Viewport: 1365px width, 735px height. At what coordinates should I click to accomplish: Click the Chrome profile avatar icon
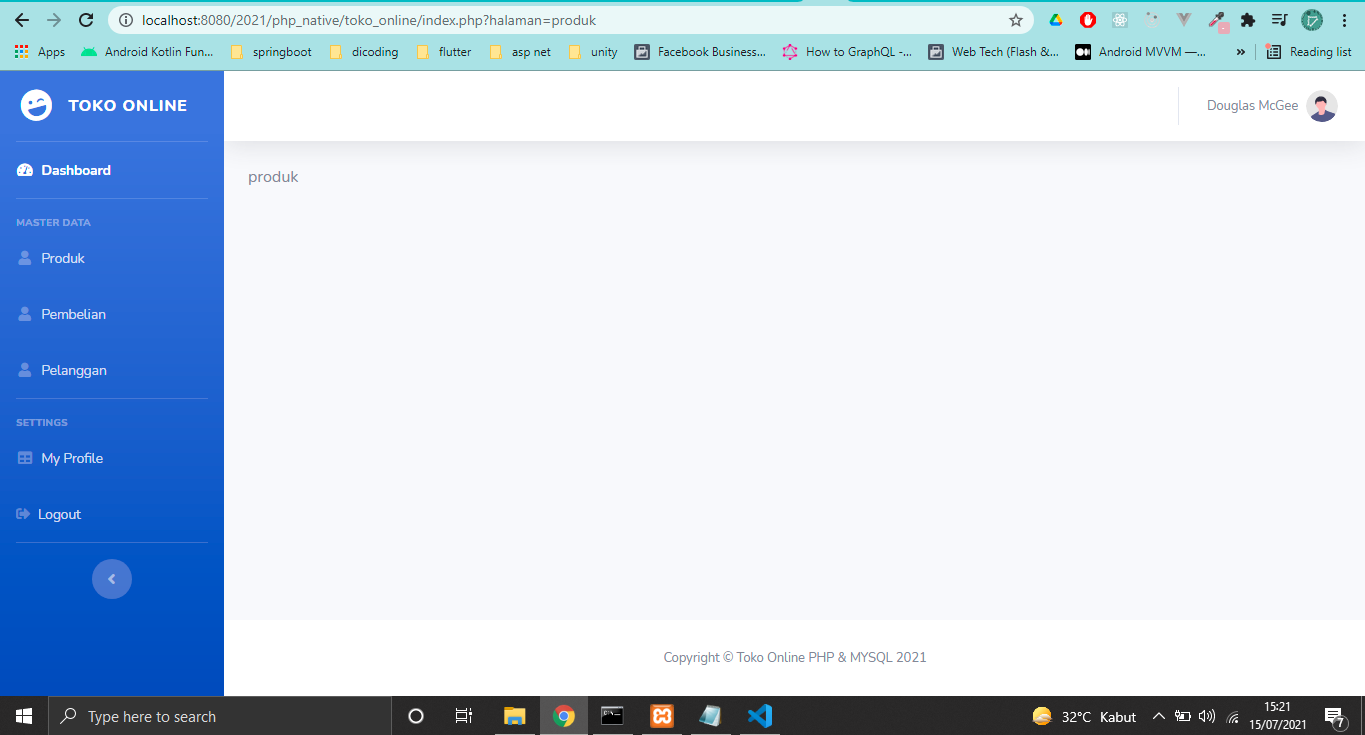tap(1312, 20)
